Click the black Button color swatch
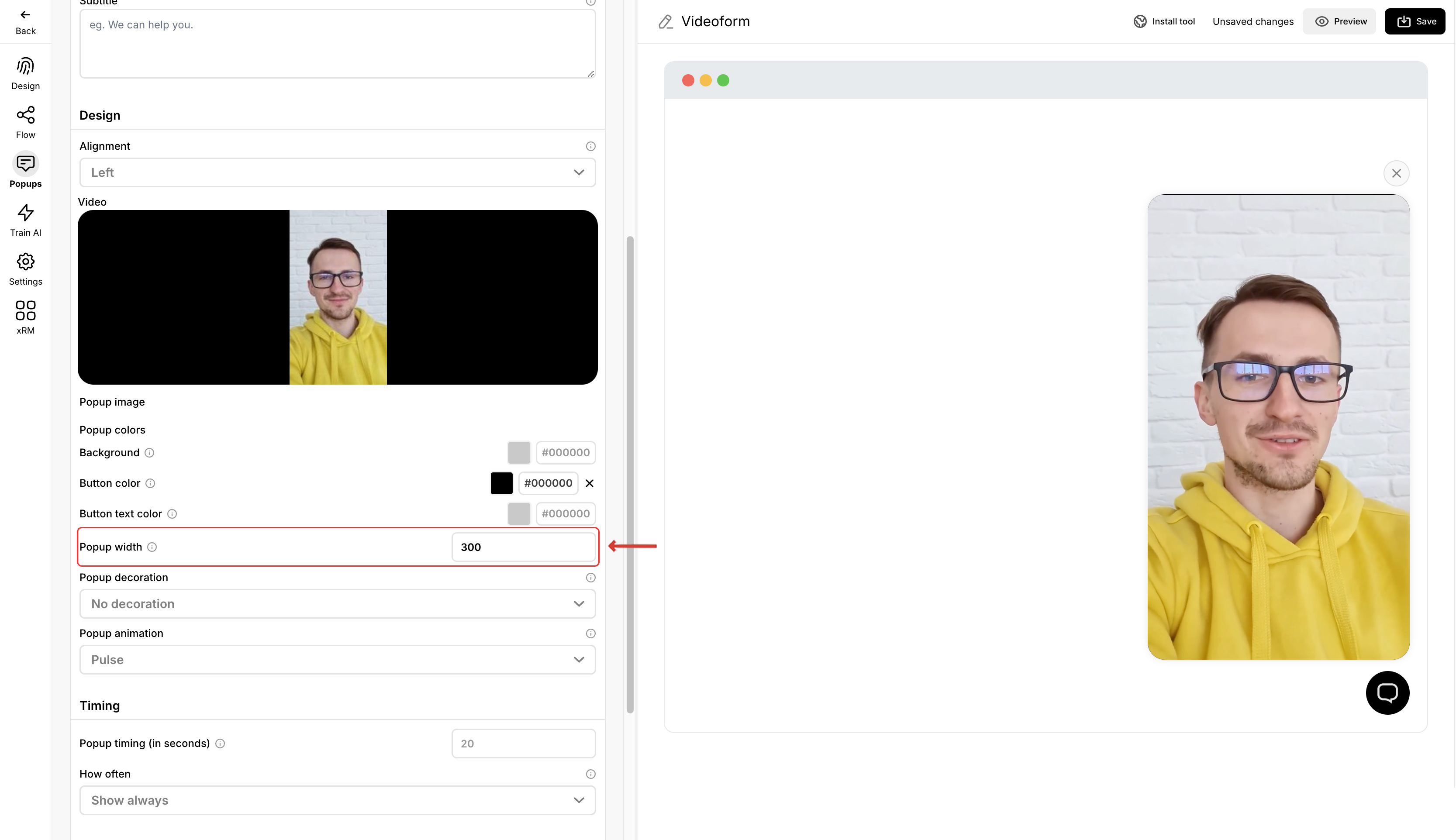Viewport: 1456px width, 840px height. click(501, 483)
